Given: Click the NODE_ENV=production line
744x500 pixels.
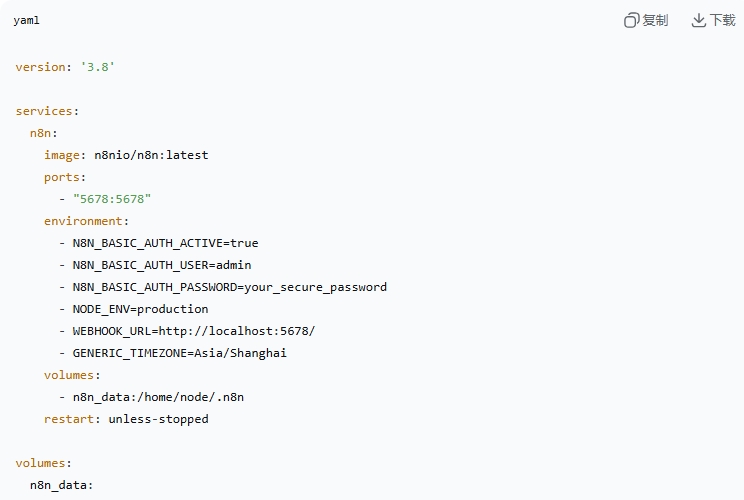Looking at the screenshot, I should point(140,309).
